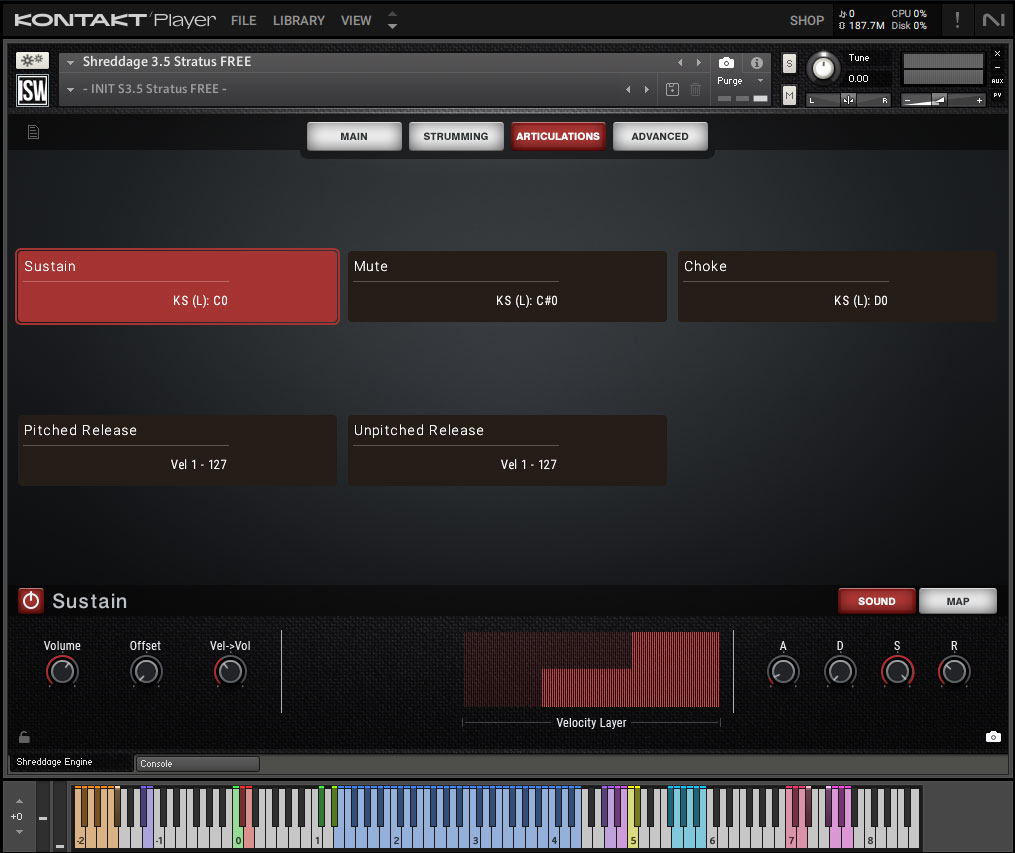Screen dimensions: 1015x853
Task: Click the Native Instruments logo
Action: pos(993,19)
